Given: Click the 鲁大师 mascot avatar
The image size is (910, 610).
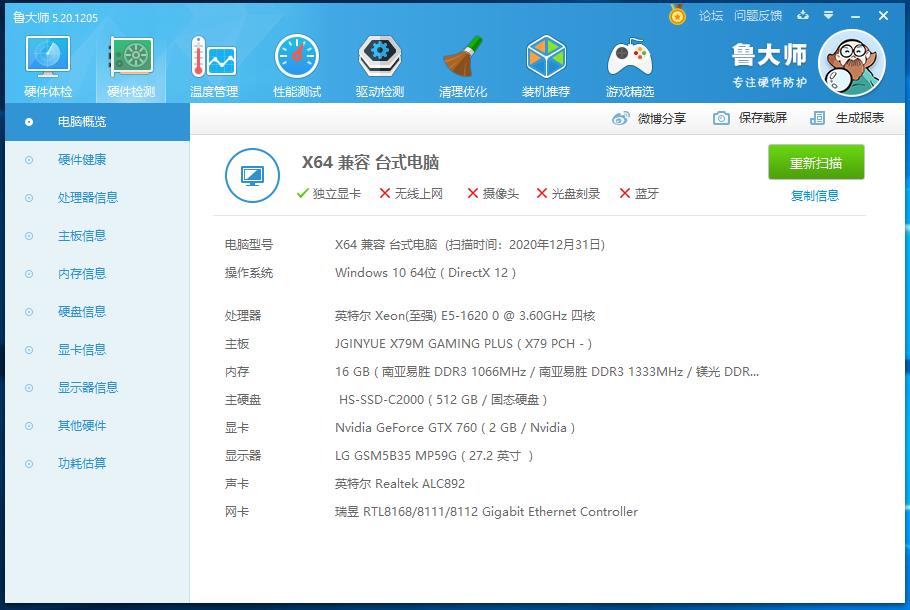Looking at the screenshot, I should (x=851, y=62).
